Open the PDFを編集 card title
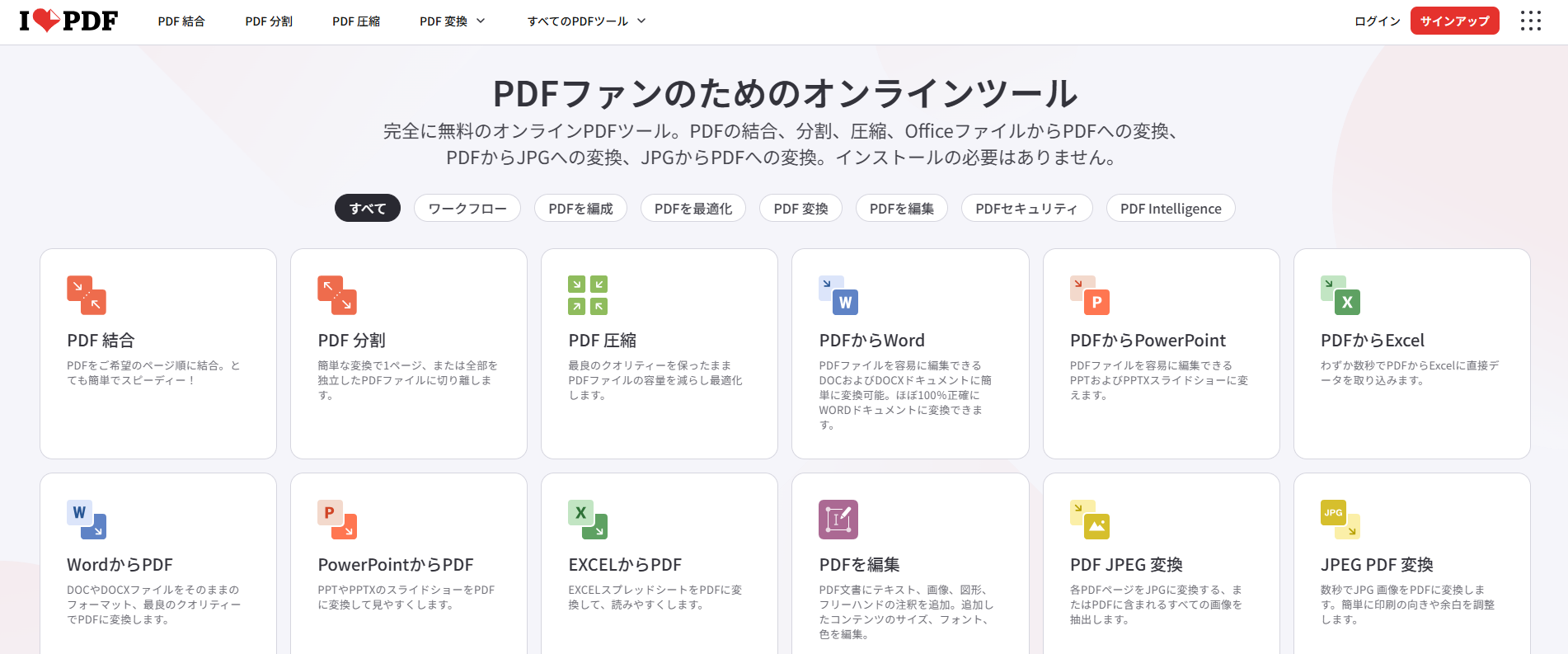Image resolution: width=1568 pixels, height=654 pixels. (859, 565)
